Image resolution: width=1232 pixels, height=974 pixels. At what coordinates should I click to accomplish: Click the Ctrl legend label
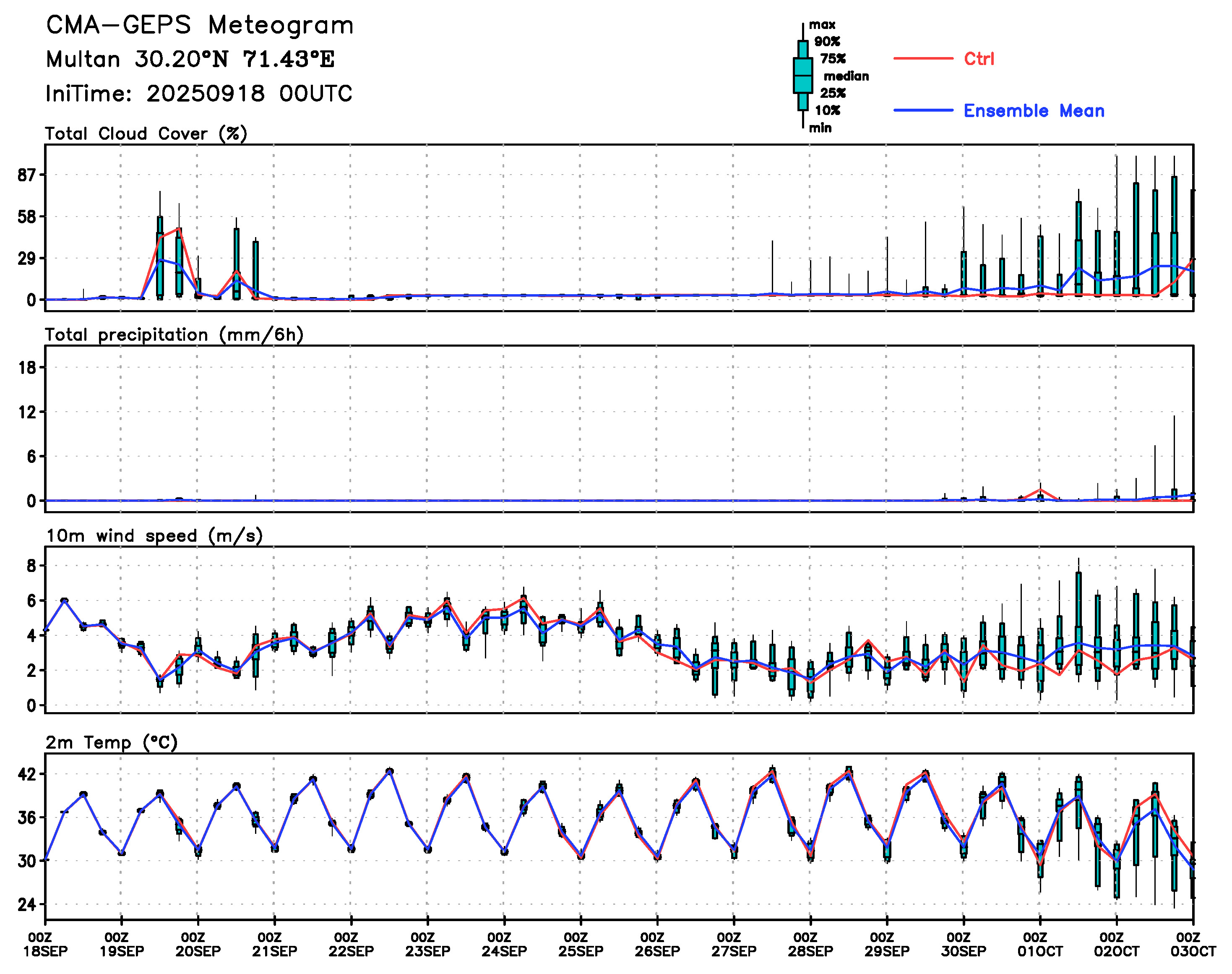tap(979, 59)
